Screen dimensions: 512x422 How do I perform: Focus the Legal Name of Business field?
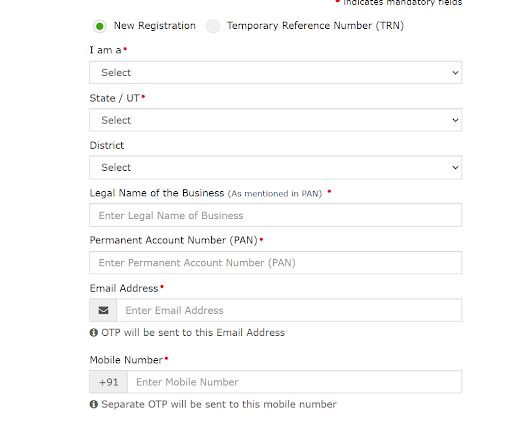[276, 215]
